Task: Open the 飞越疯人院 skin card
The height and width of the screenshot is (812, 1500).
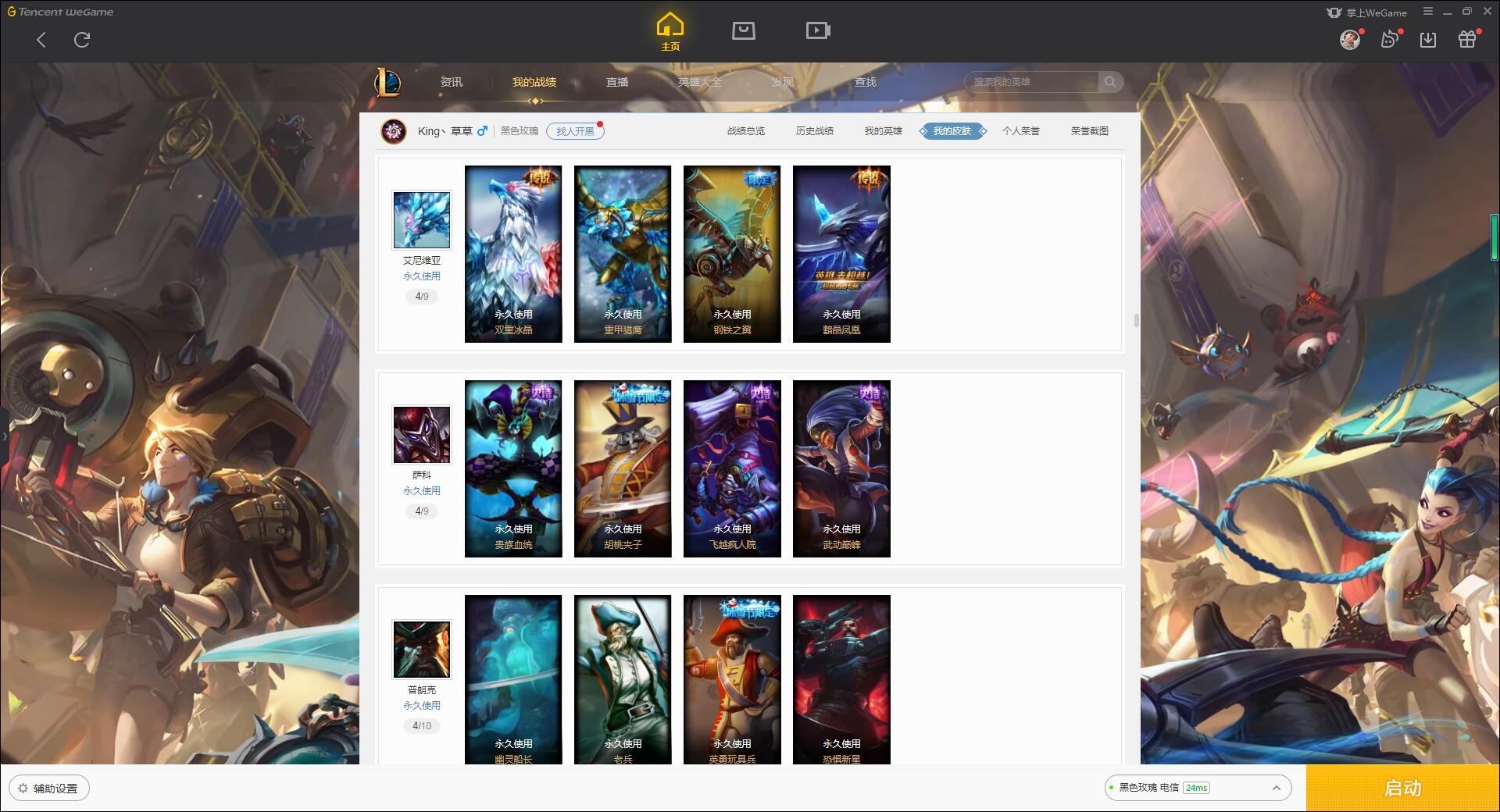Action: tap(732, 468)
